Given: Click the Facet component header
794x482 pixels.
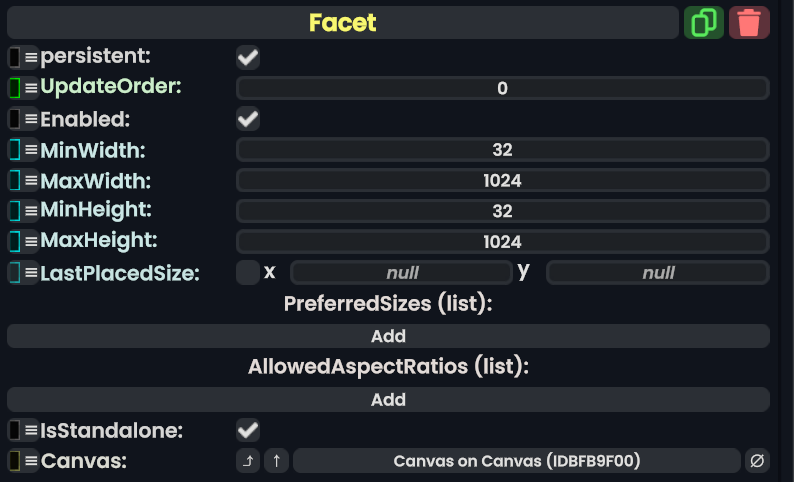Looking at the screenshot, I should [x=343, y=22].
